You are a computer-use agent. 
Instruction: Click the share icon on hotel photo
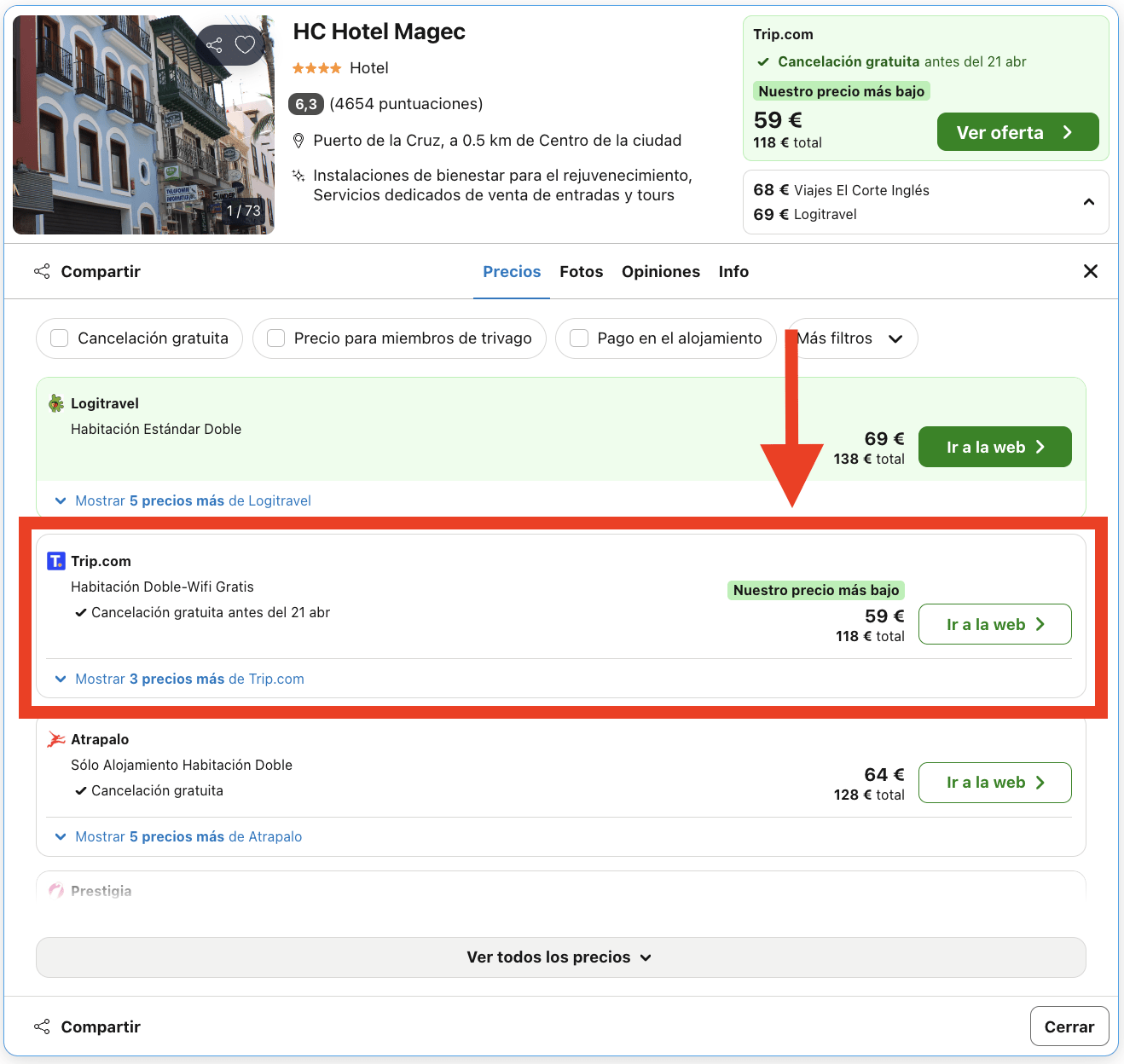(214, 45)
